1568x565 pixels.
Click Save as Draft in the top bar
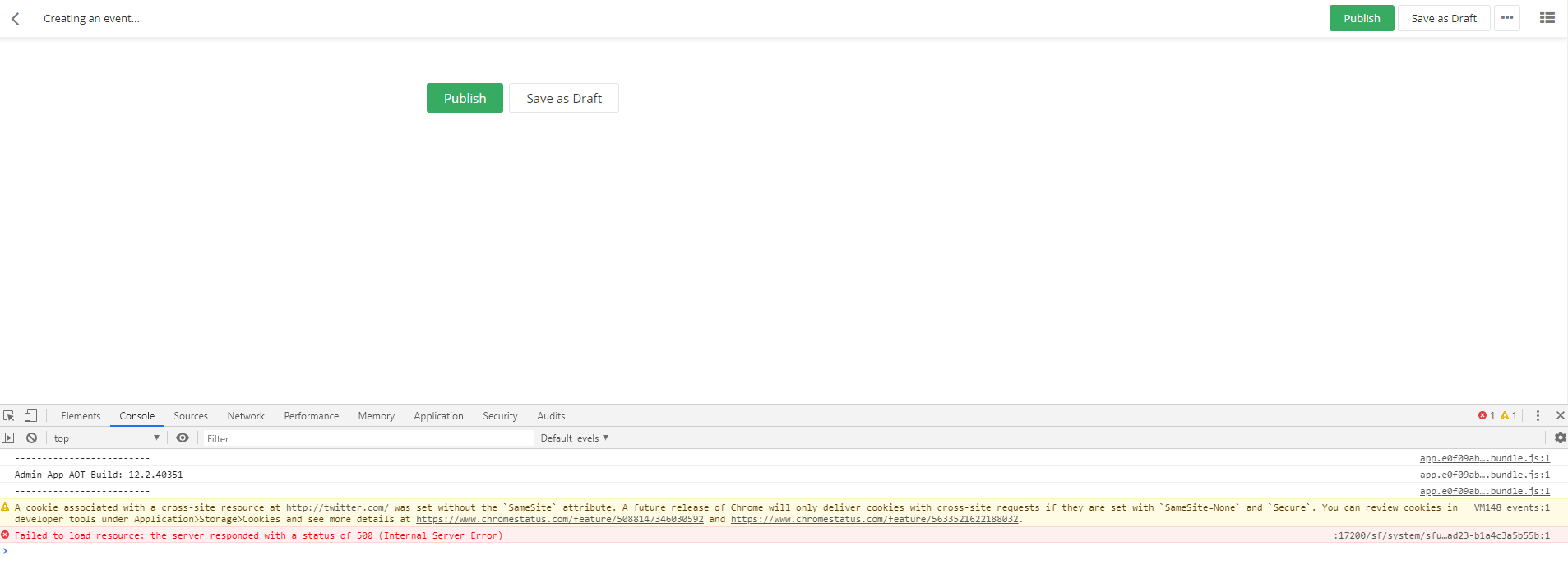pyautogui.click(x=1444, y=18)
